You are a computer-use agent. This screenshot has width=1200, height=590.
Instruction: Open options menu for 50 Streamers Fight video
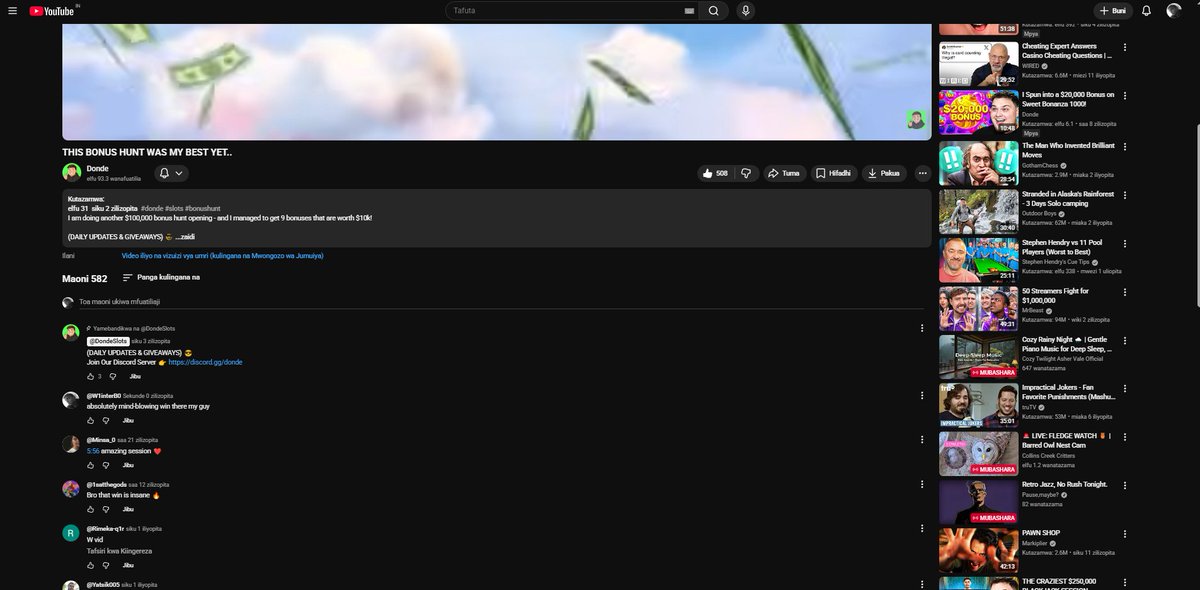pyautogui.click(x=1125, y=291)
